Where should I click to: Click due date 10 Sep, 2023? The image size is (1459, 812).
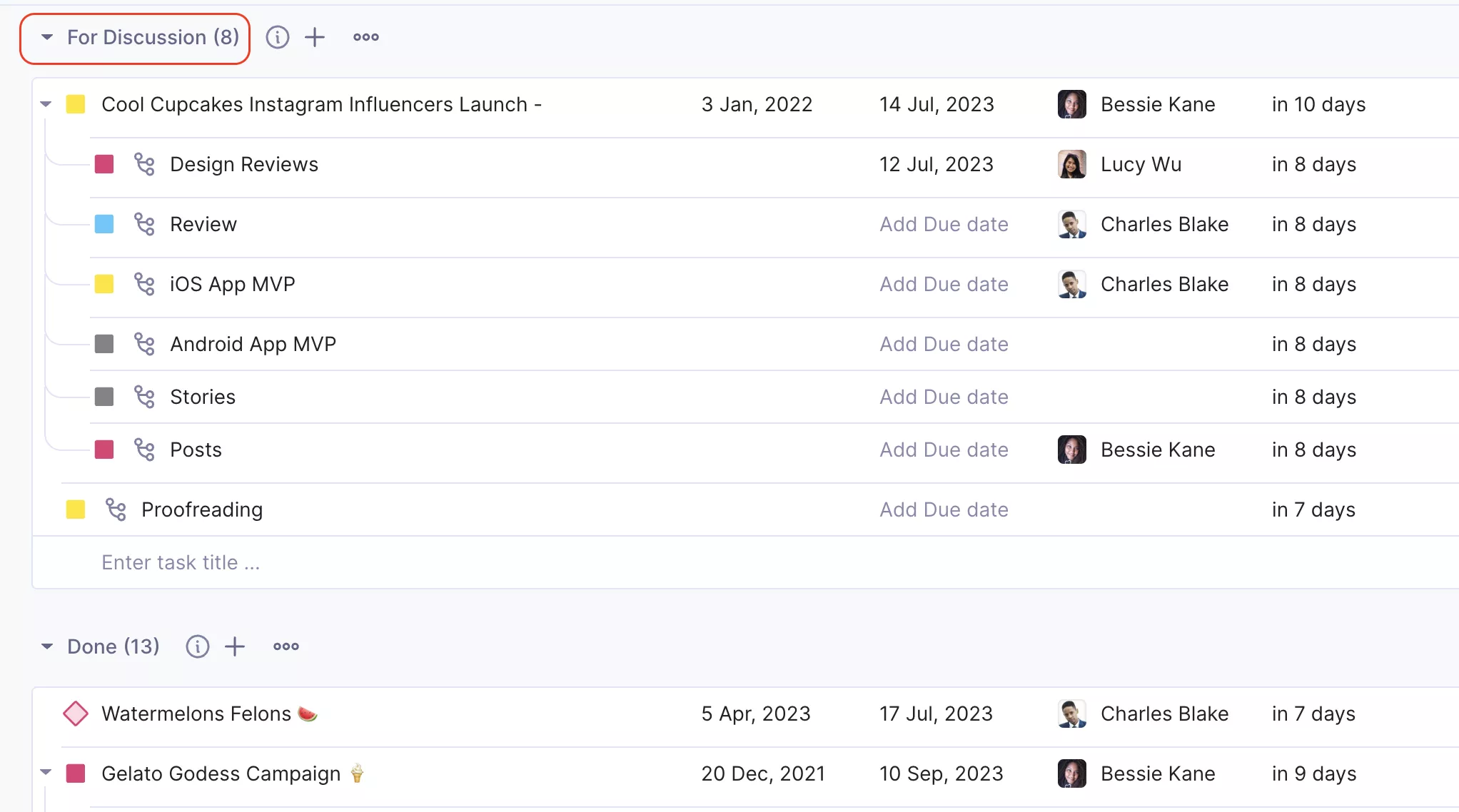coord(941,773)
